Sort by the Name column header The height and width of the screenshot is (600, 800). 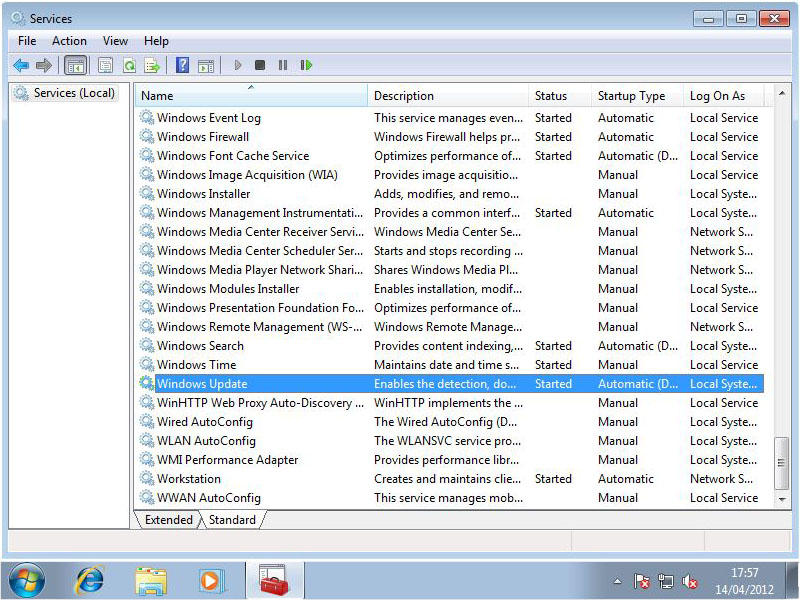point(251,95)
